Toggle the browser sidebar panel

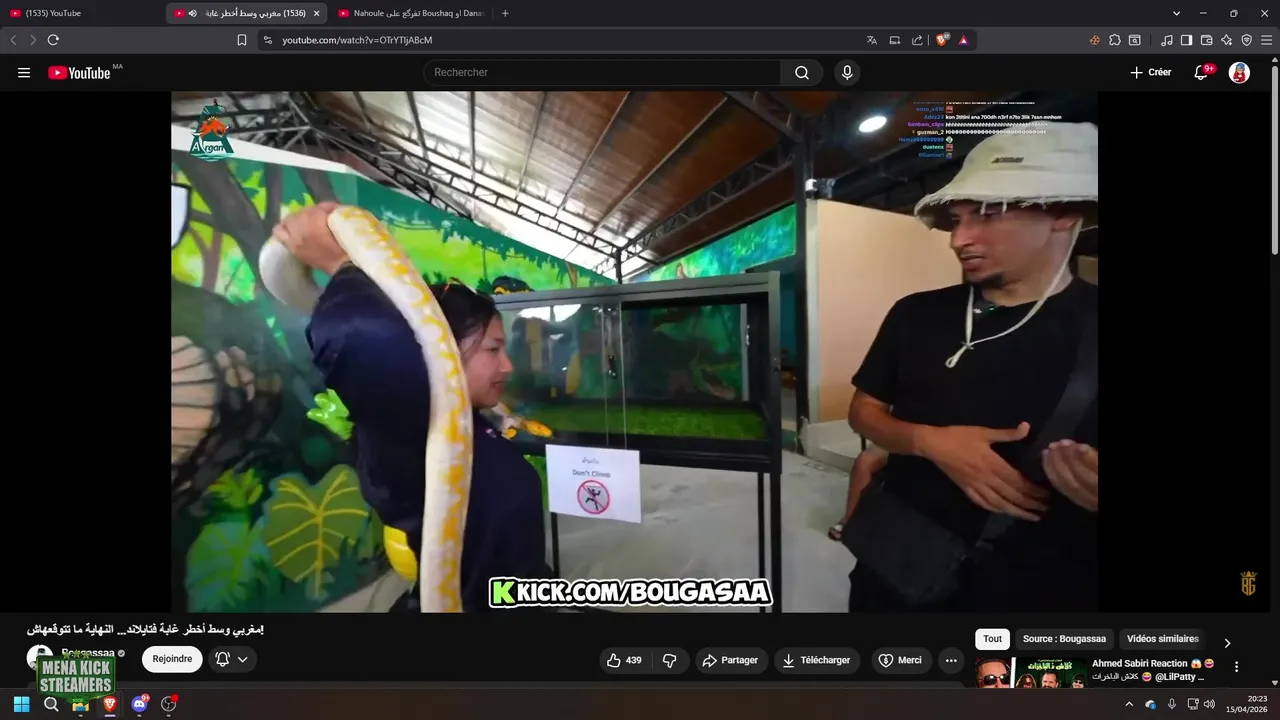pos(1187,40)
